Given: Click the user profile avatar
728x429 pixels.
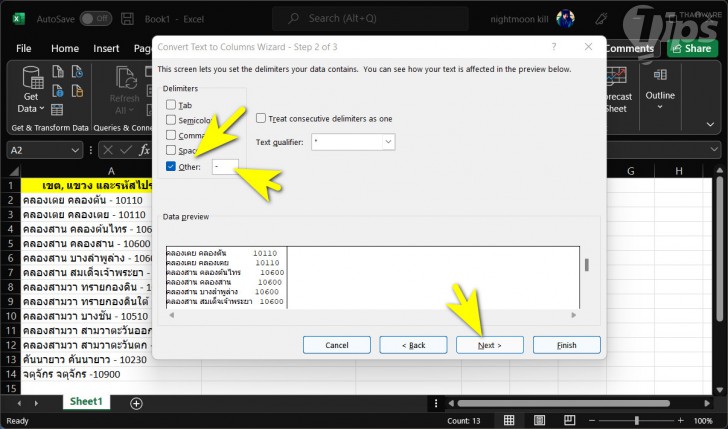Looking at the screenshot, I should point(565,19).
